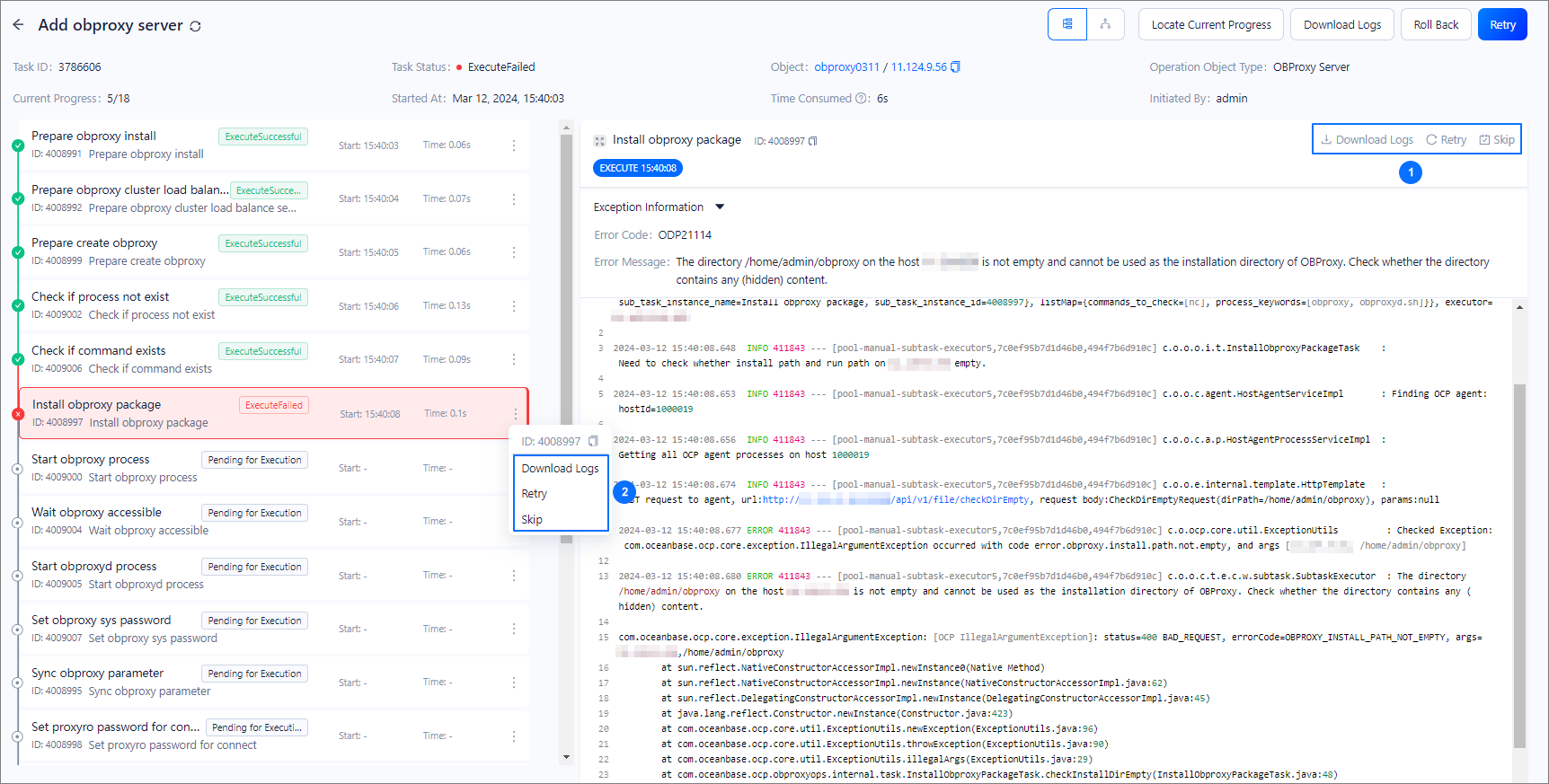Choose Skip in the popup menu
Screen dimensions: 1549x784
[x=532, y=520]
